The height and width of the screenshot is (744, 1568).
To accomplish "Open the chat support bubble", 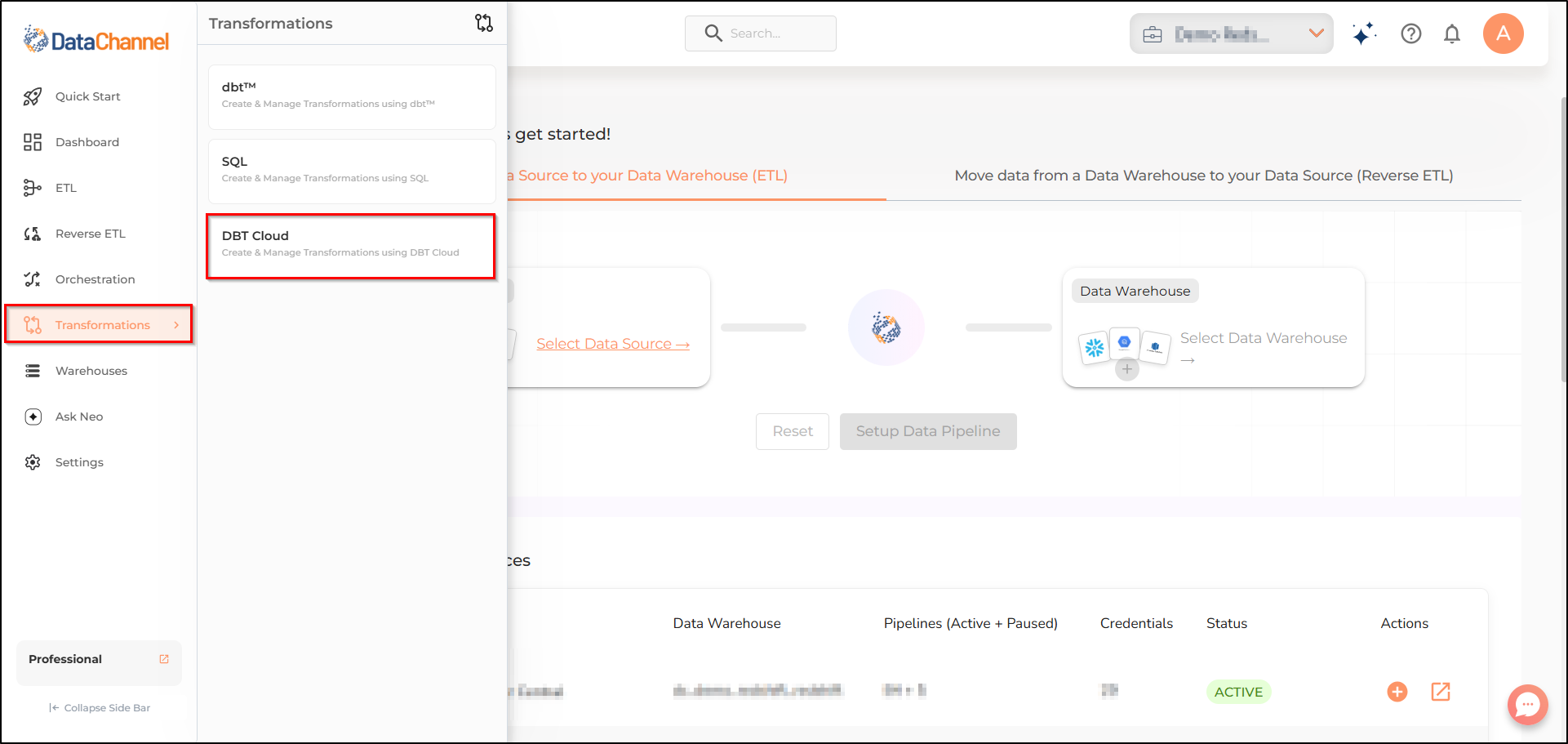I will point(1528,705).
